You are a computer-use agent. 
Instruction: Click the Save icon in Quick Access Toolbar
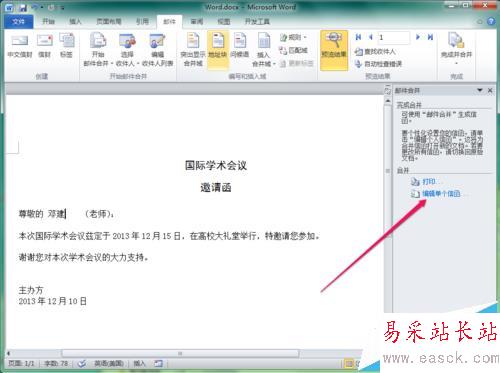[x=23, y=7]
